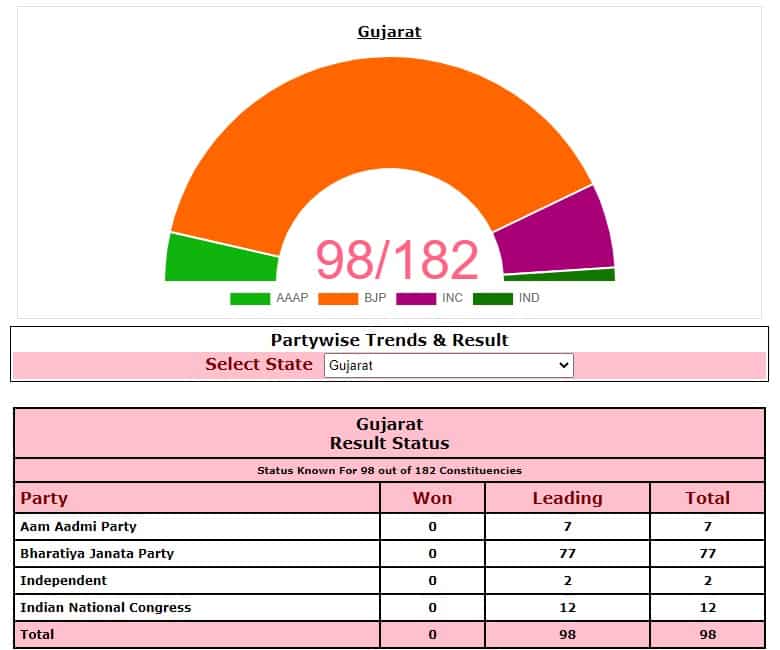Click the AAAP legend label
780x650 pixels.
pos(292,298)
